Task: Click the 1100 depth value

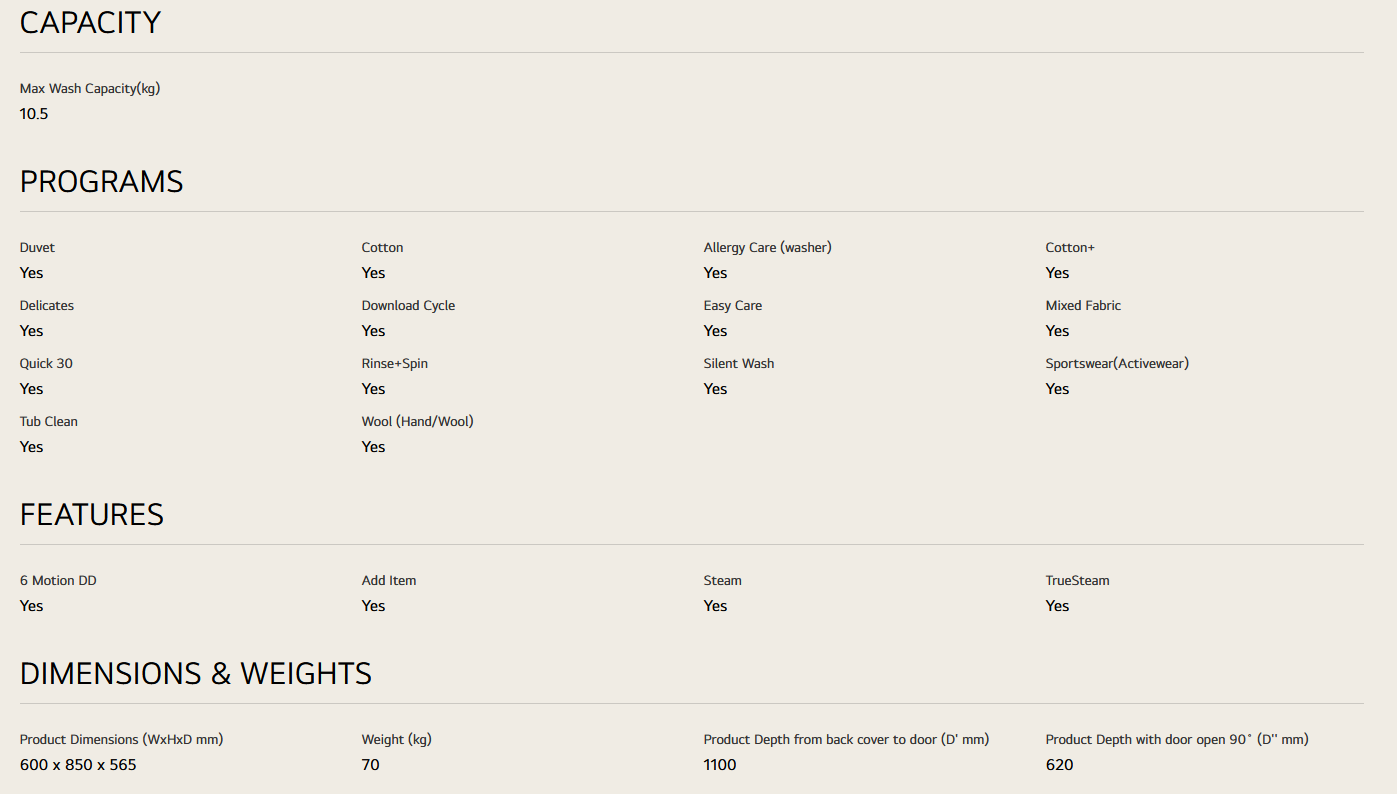Action: pos(720,765)
